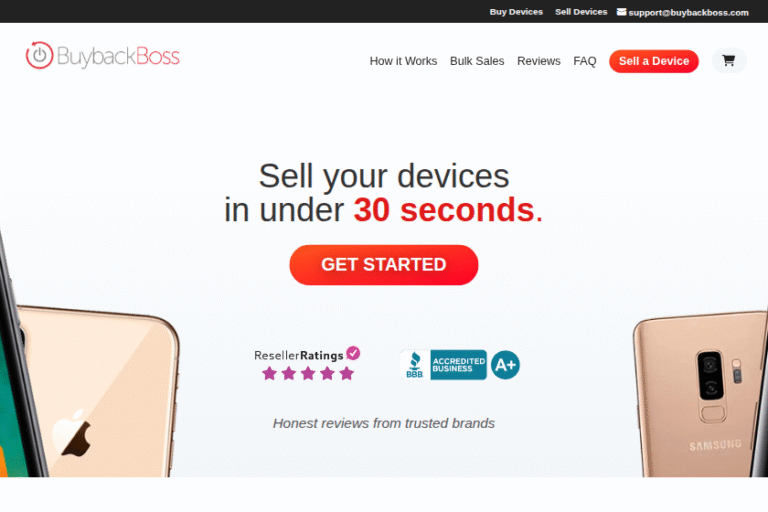Click the BuybackBoss power logo icon

click(x=39, y=55)
